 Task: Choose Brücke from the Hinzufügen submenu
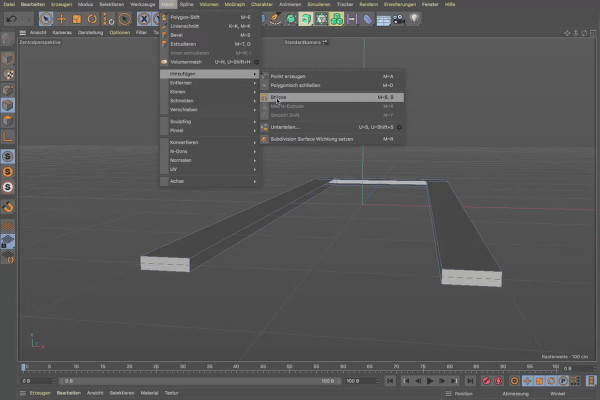click(x=332, y=97)
